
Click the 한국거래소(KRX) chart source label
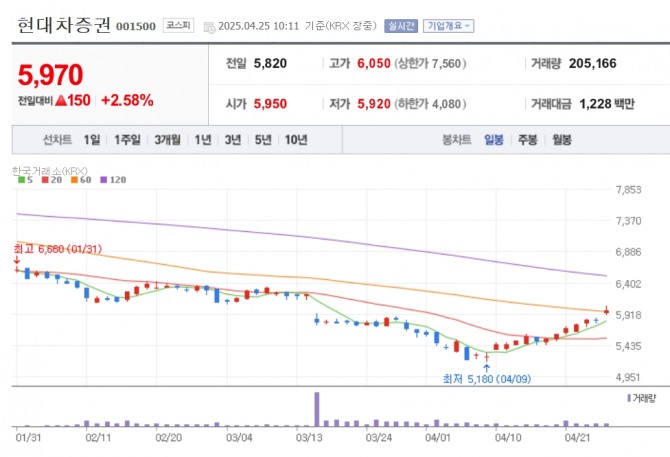click(50, 171)
